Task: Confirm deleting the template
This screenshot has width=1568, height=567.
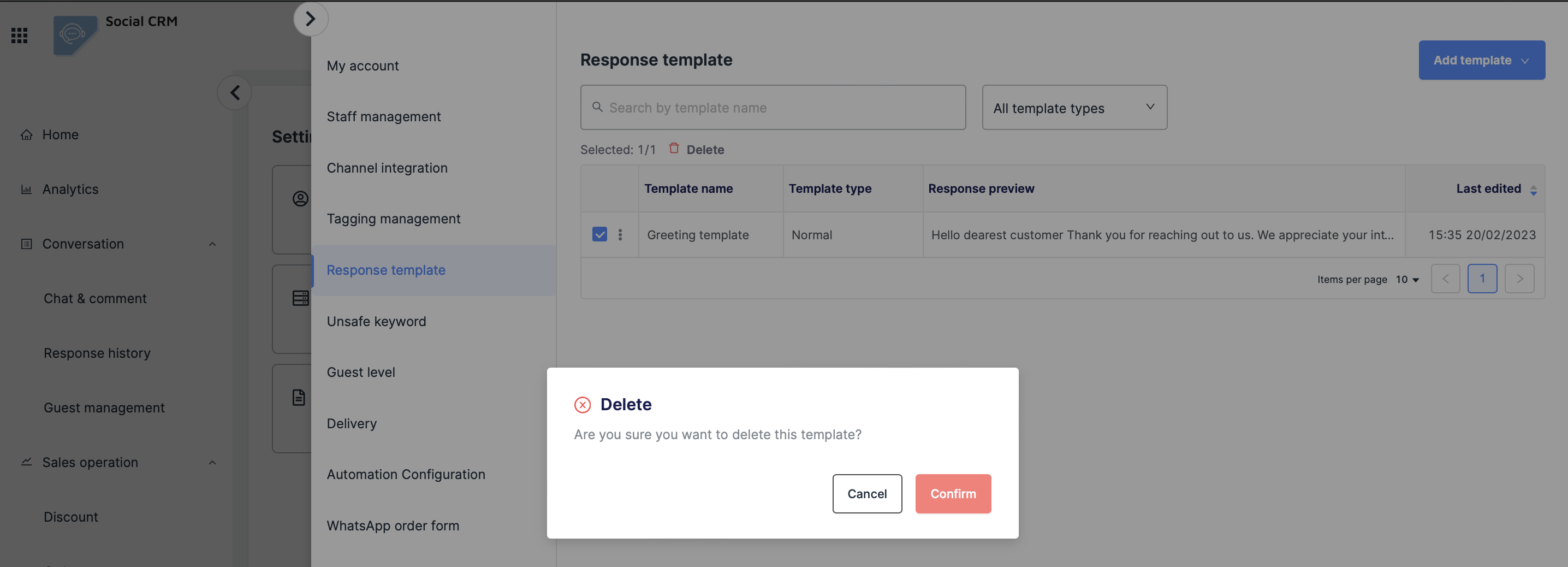Action: tap(952, 493)
